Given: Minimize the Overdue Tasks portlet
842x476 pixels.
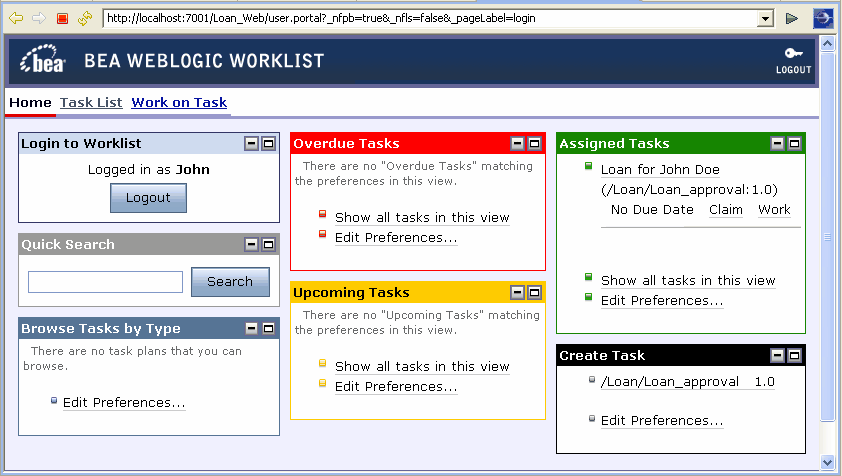Looking at the screenshot, I should tap(517, 143).
